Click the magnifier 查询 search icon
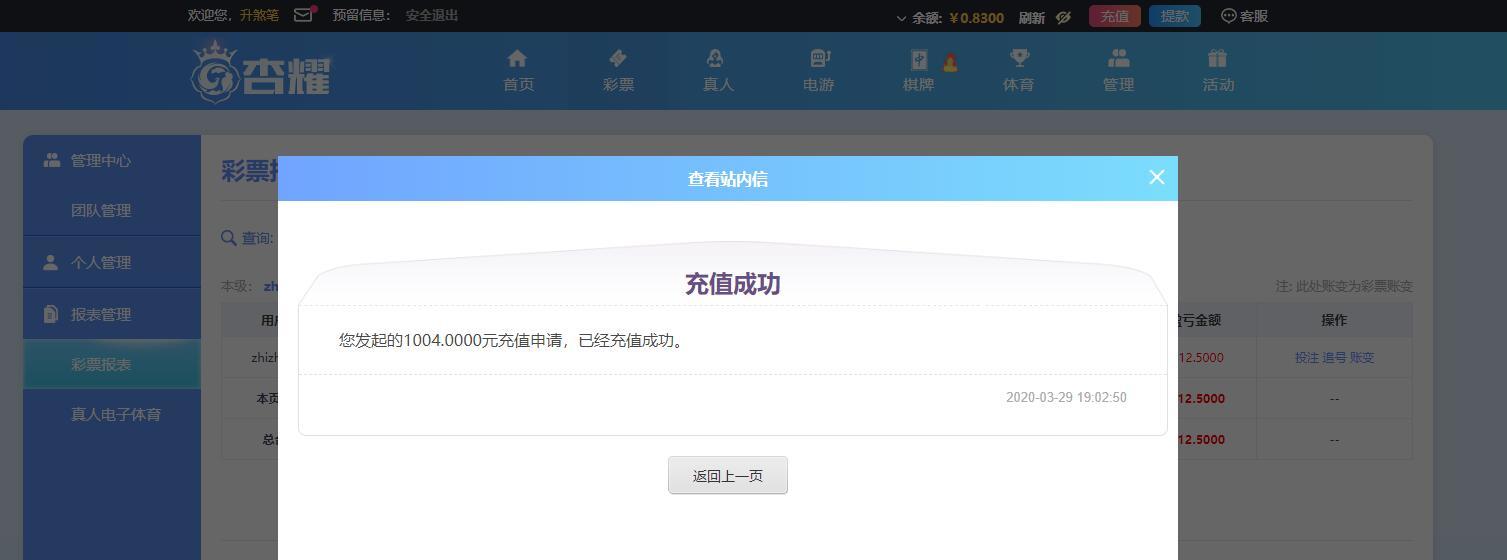 229,237
